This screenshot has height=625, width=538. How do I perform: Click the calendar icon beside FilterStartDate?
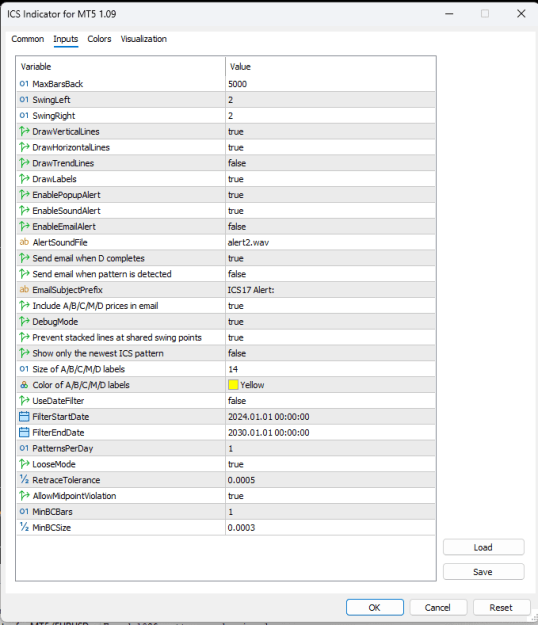point(24,417)
